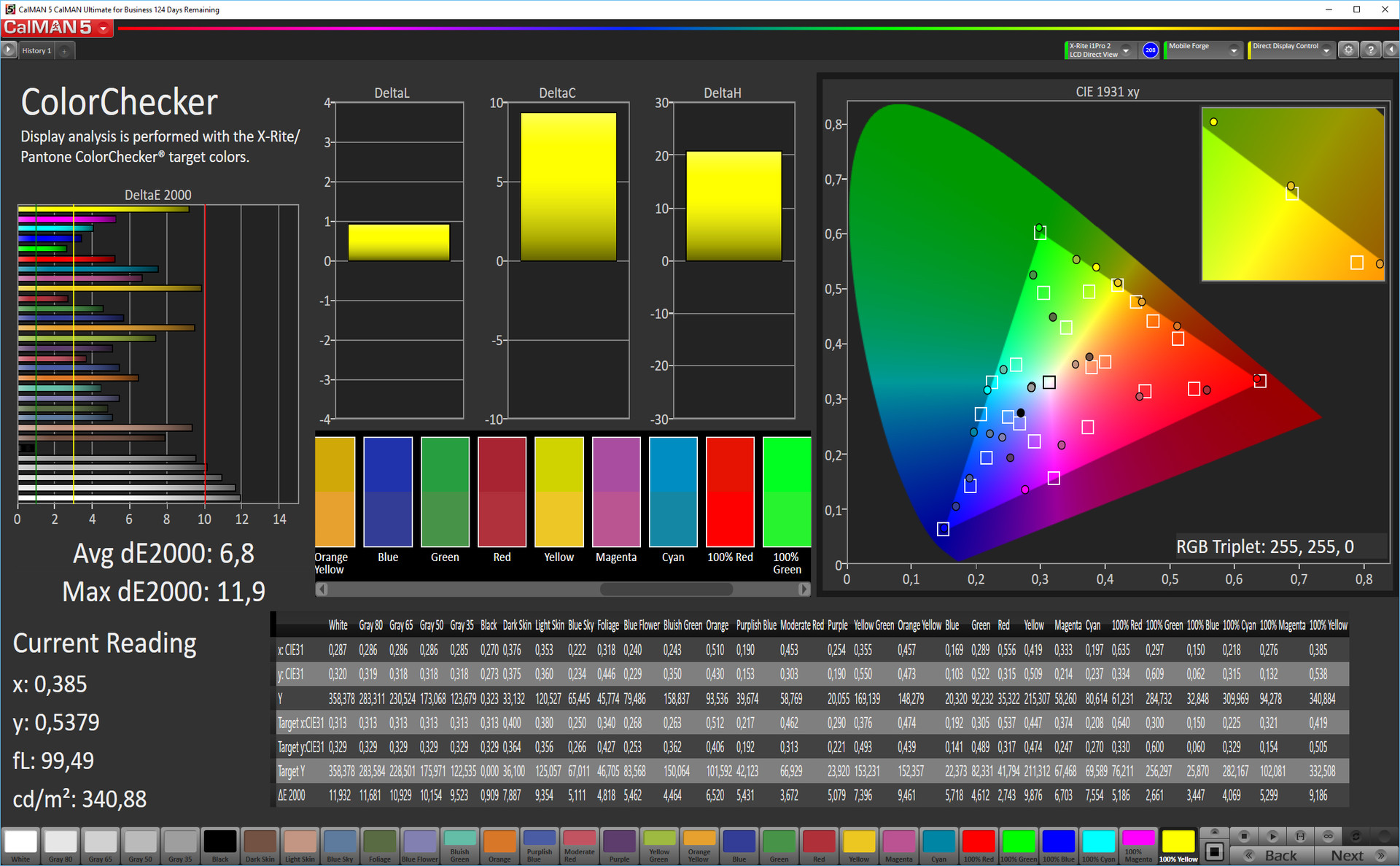The width and height of the screenshot is (1400, 866).
Task: Enable continuous read infinity icon
Action: [x=1328, y=836]
